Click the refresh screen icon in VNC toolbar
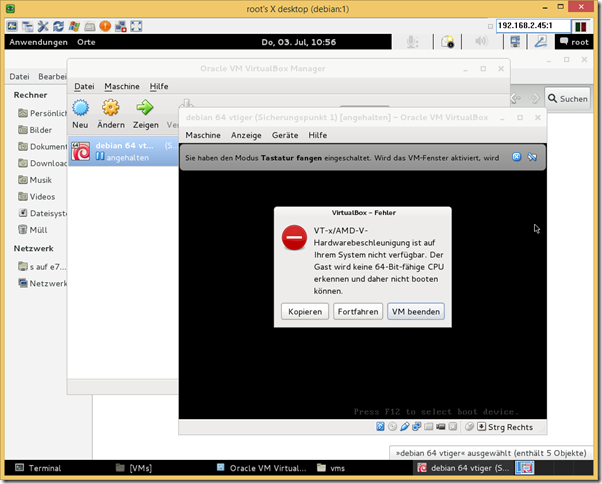This screenshot has width=602, height=484. pos(58,26)
